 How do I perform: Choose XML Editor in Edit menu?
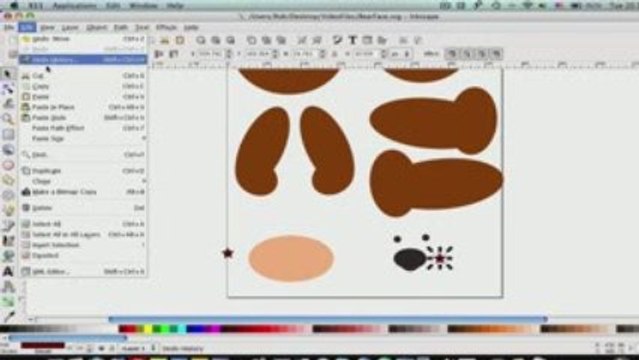click(83, 272)
